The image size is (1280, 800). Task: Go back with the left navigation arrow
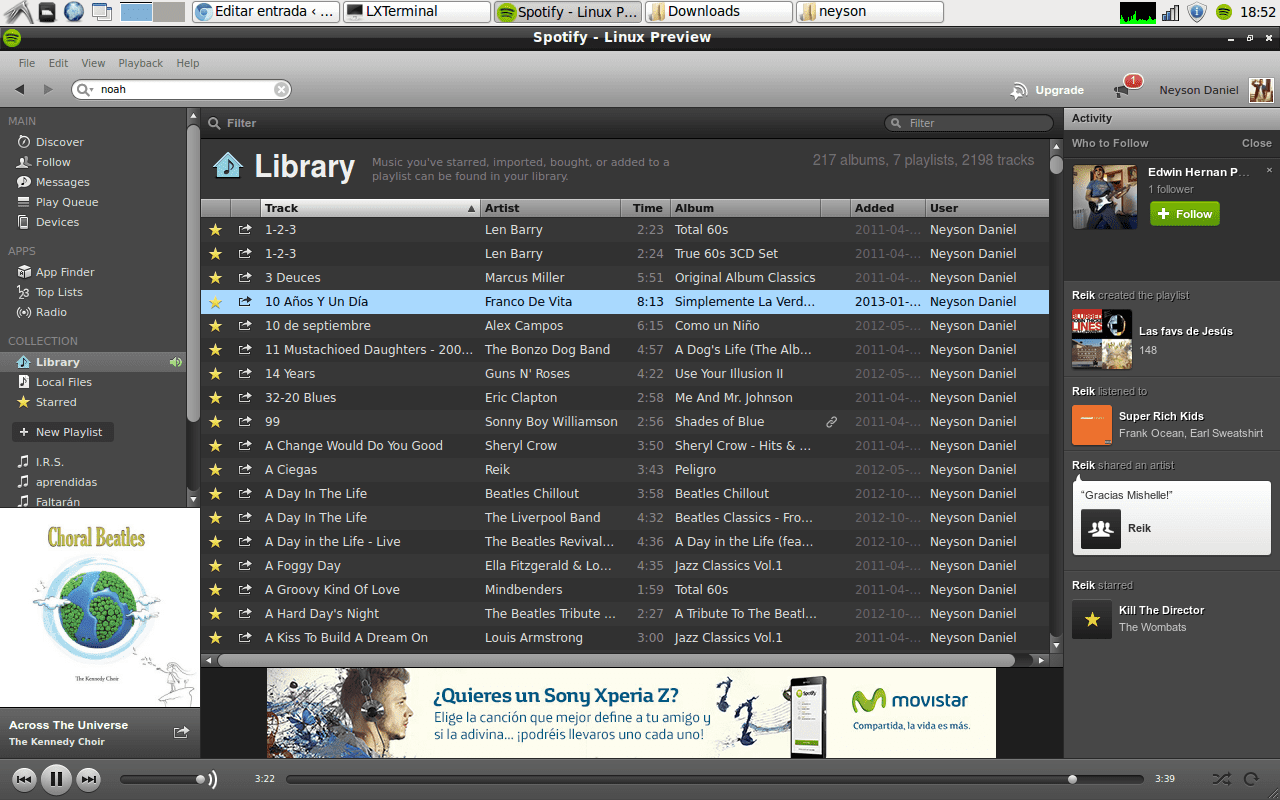point(20,89)
